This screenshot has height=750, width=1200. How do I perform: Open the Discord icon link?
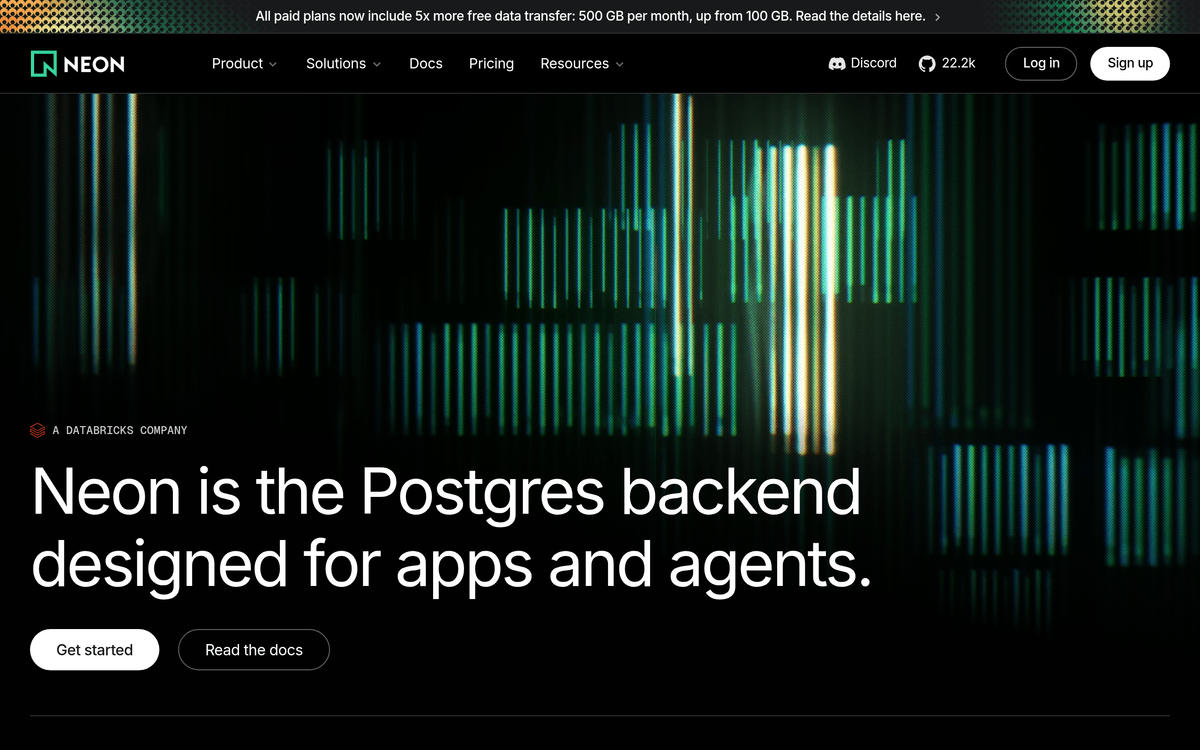click(x=837, y=63)
